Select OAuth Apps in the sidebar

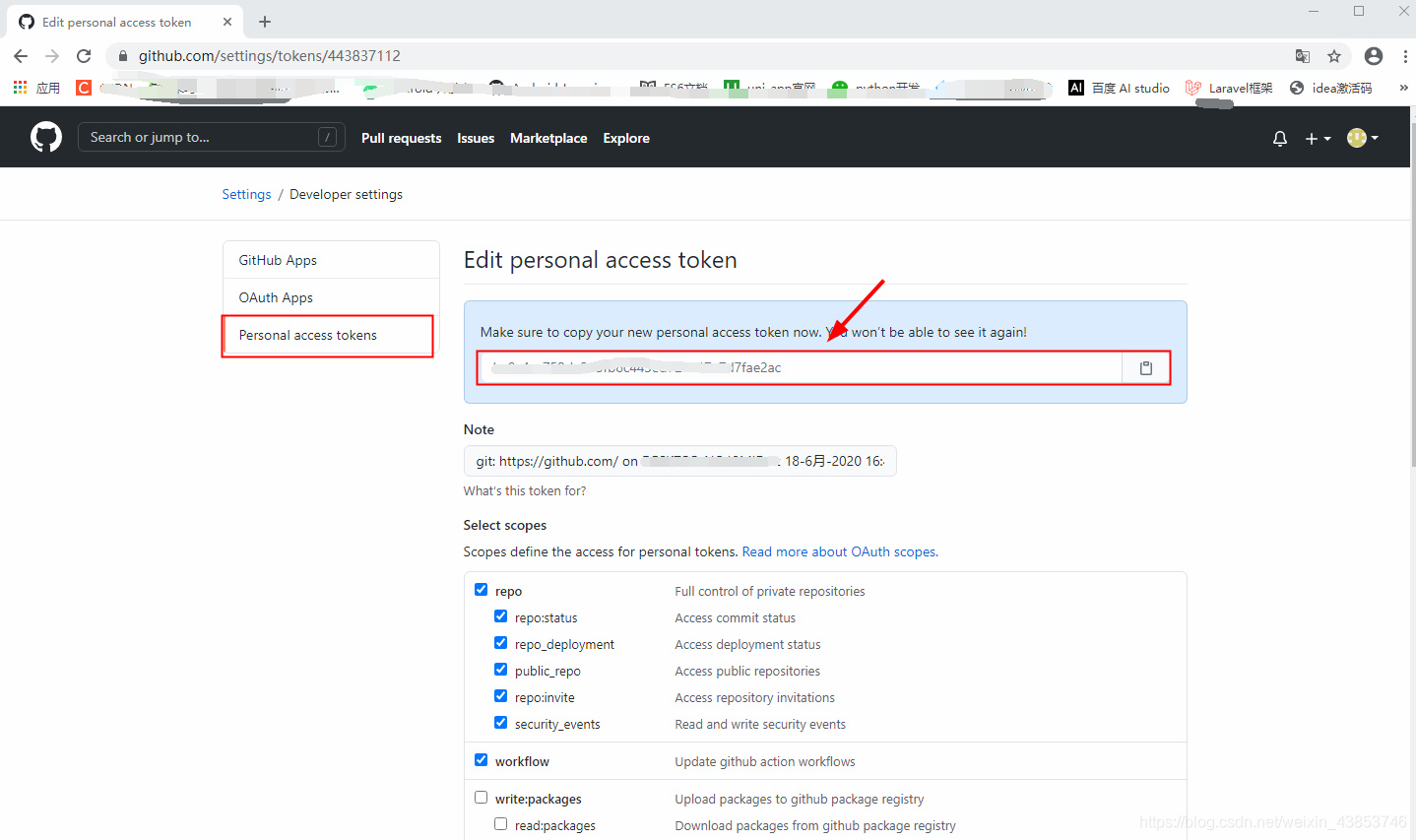click(x=331, y=297)
